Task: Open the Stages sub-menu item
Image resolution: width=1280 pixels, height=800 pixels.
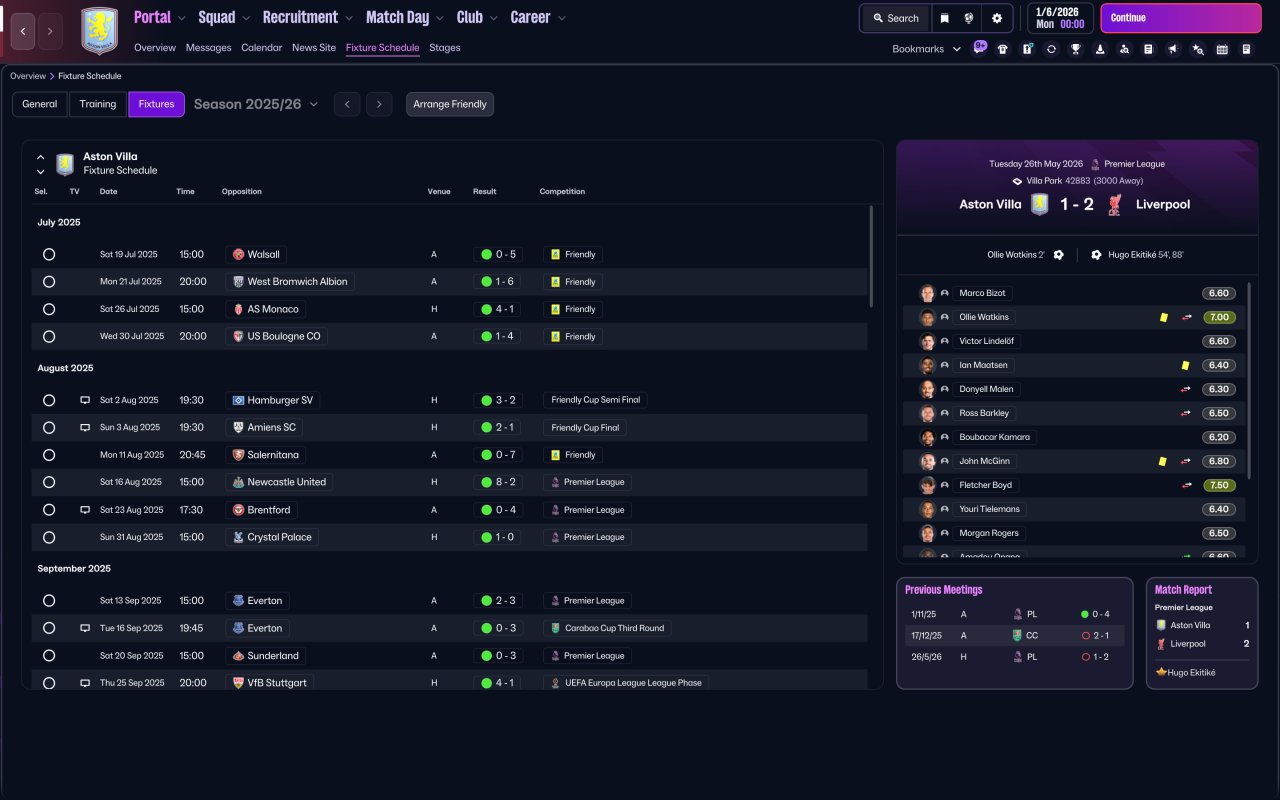Action: tap(445, 48)
